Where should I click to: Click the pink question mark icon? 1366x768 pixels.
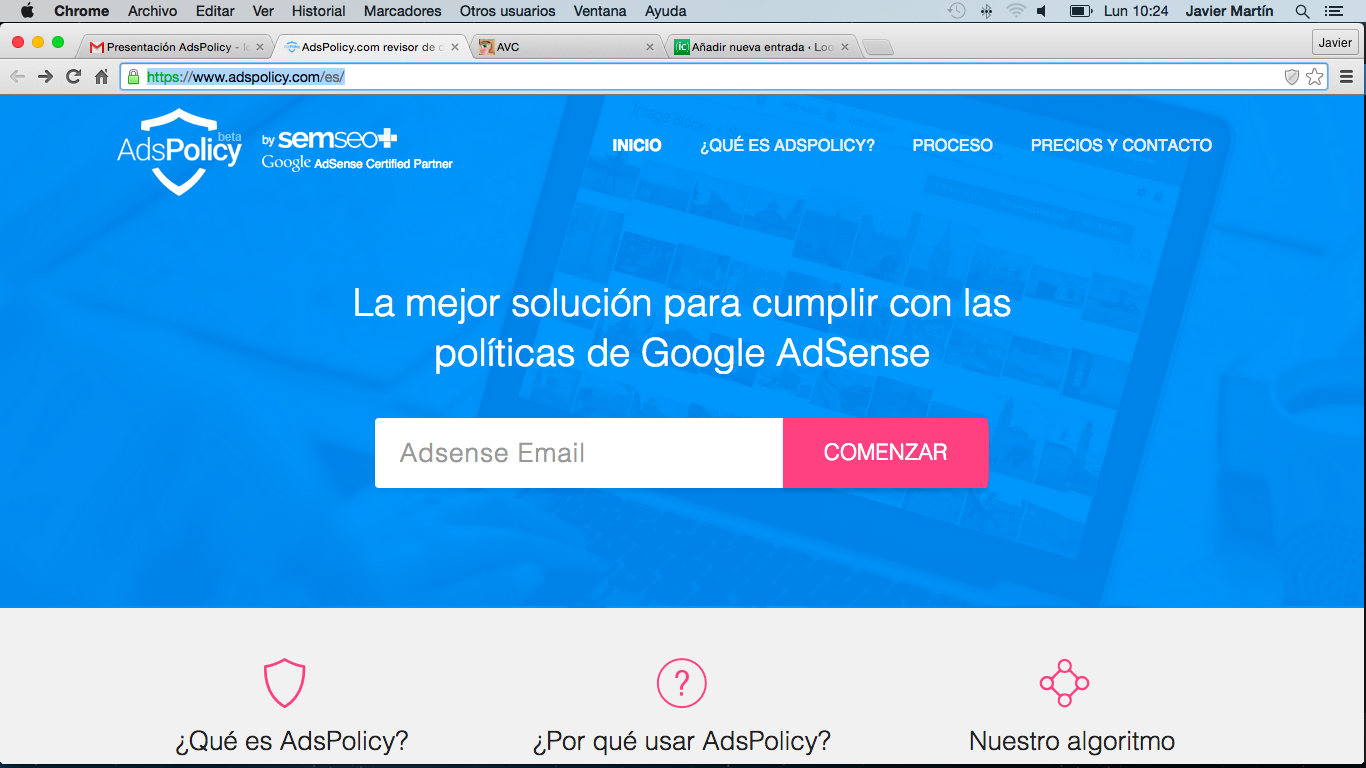pos(682,683)
